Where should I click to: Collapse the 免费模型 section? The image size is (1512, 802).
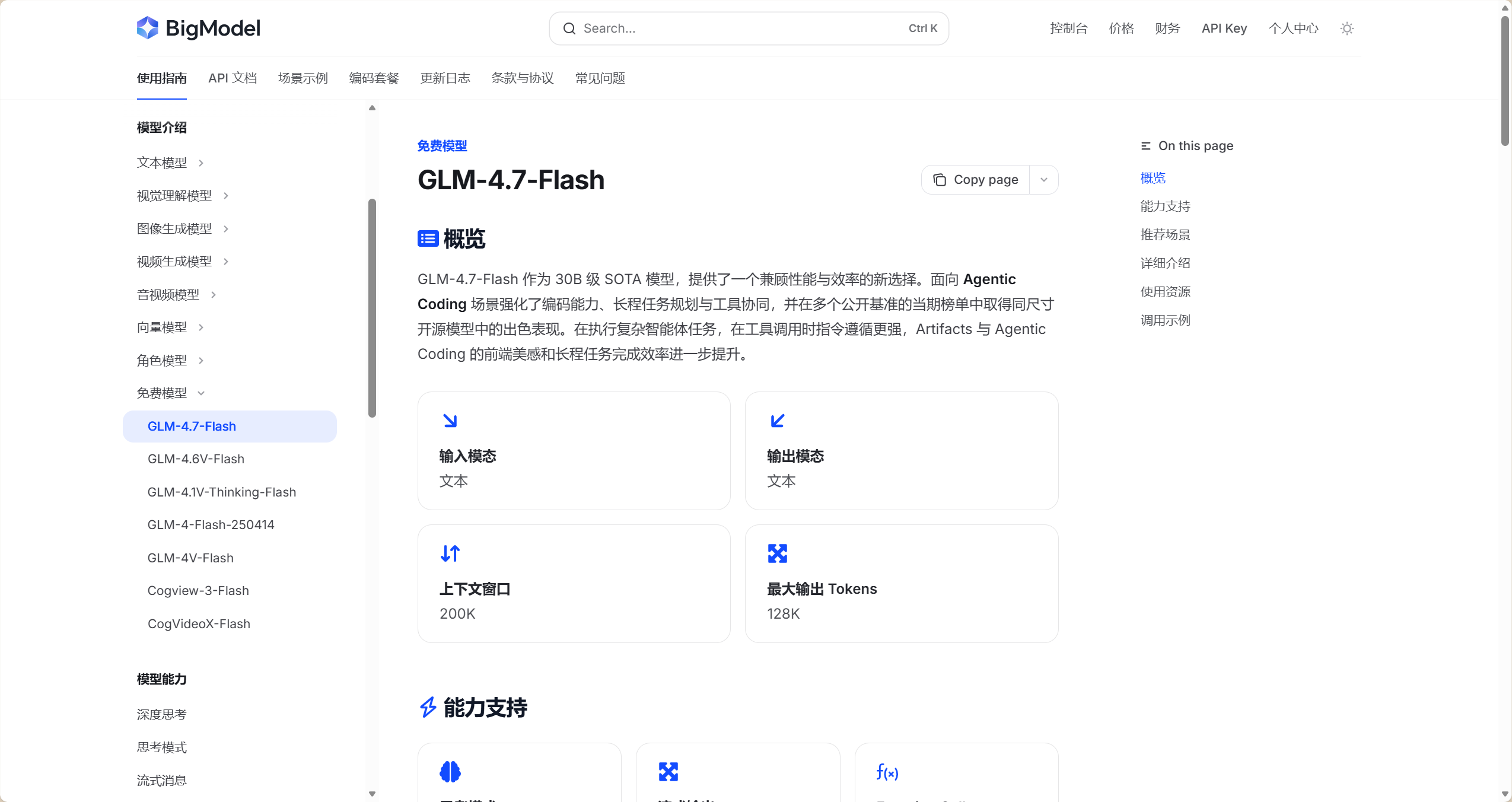201,393
